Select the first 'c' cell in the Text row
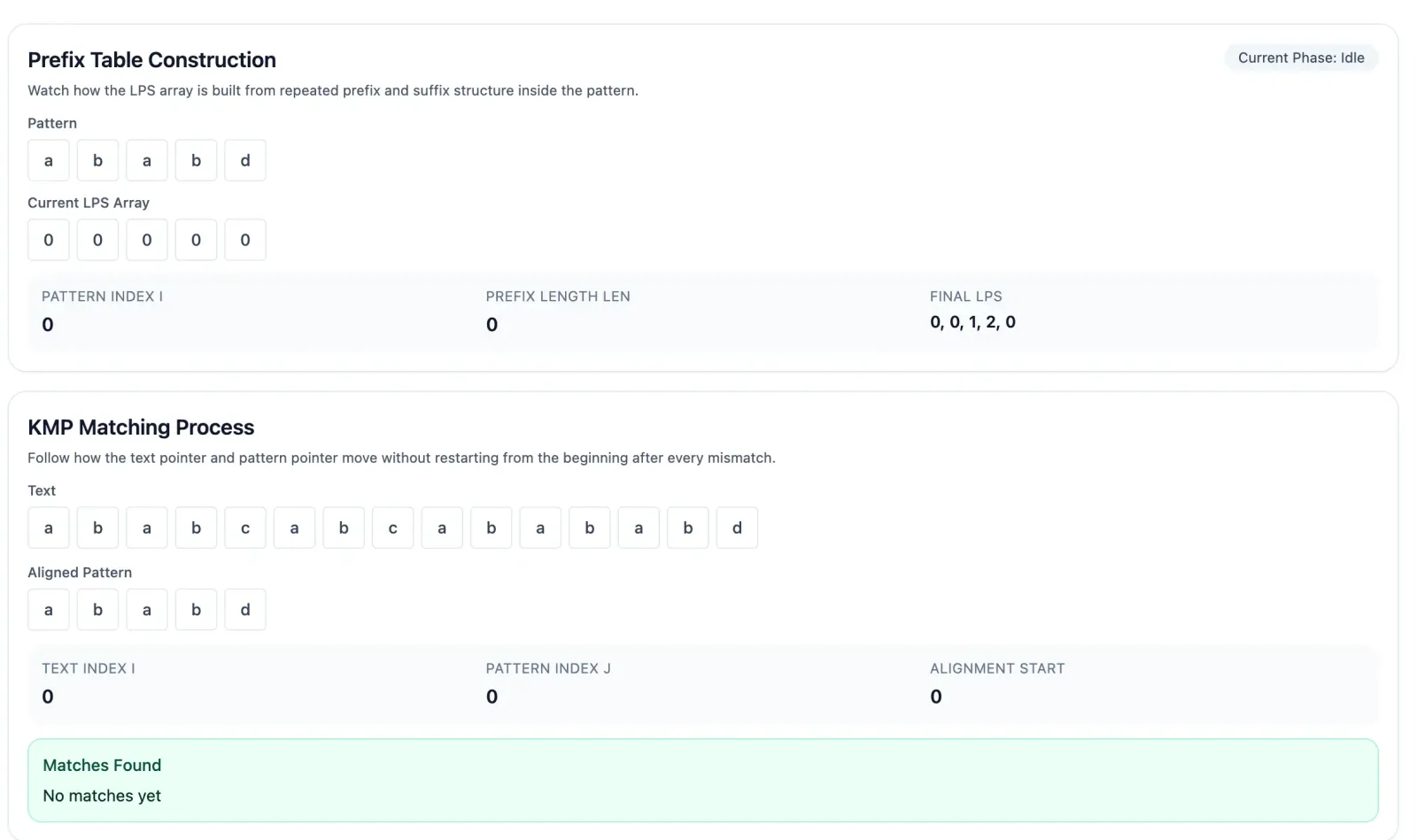The height and width of the screenshot is (840, 1417). coord(245,528)
